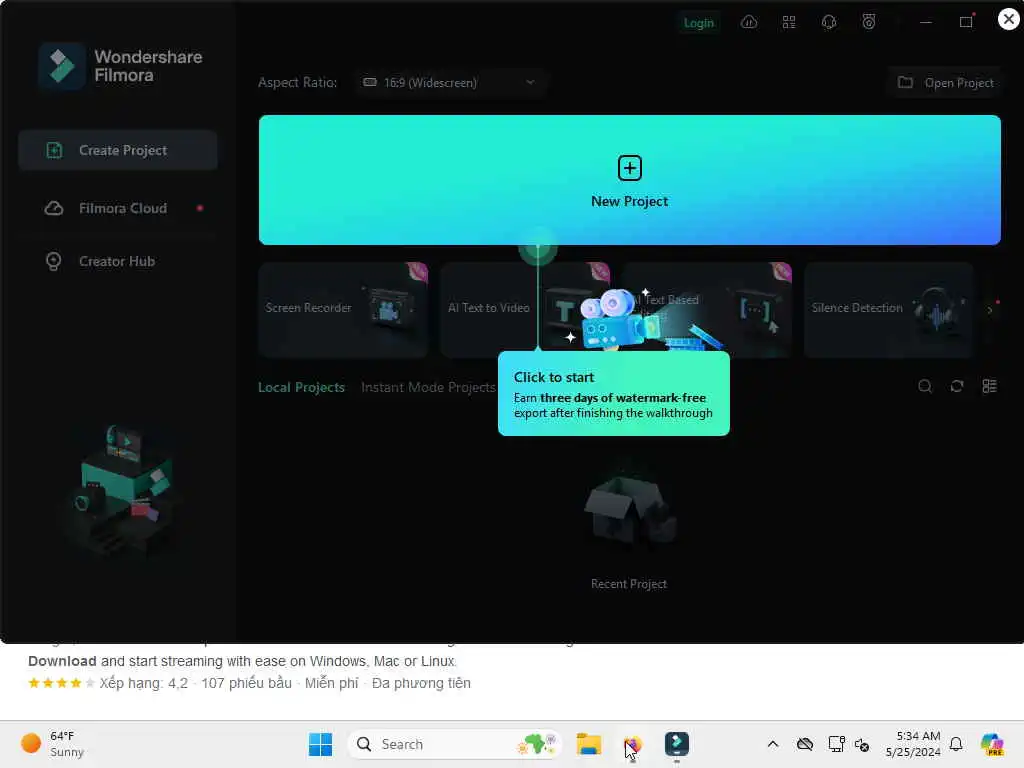Click the Click to start tooltip

(613, 394)
